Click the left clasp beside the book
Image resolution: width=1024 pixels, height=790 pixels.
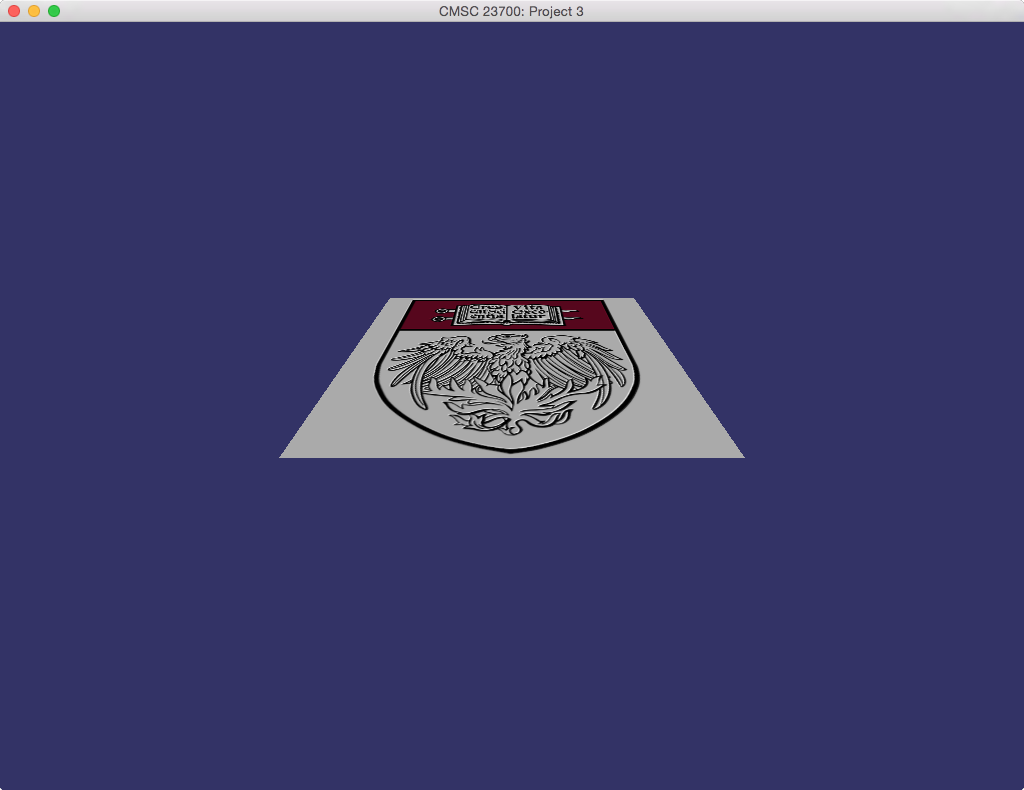443,316
